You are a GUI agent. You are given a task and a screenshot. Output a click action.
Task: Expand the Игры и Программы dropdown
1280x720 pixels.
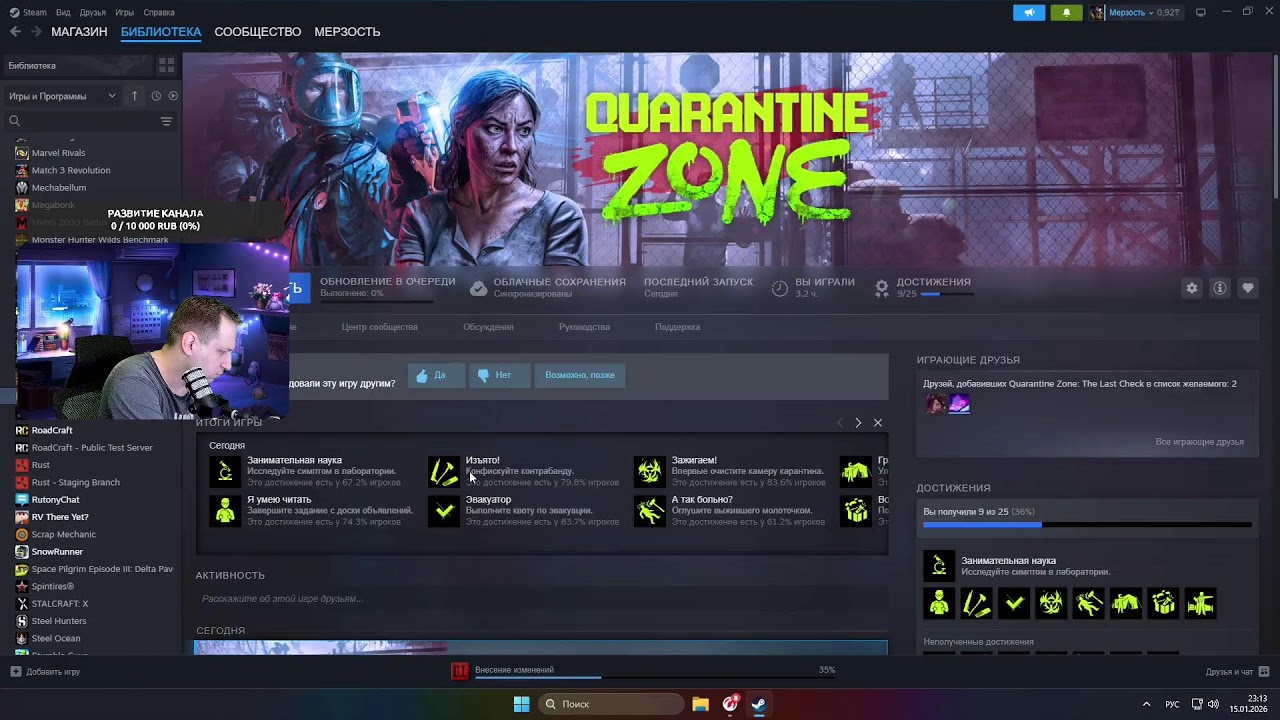[x=62, y=96]
